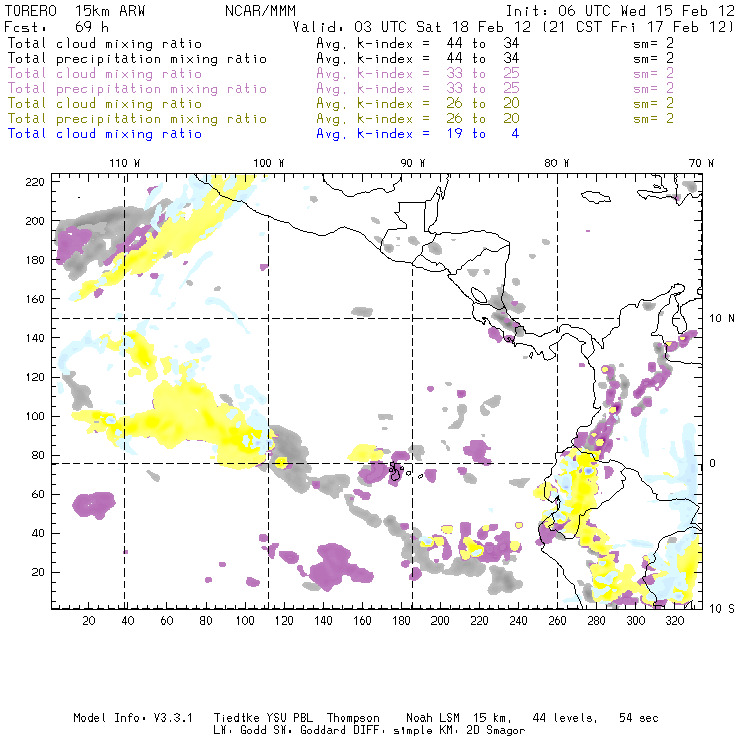Viewport: 740px width, 740px height.
Task: Click the blue "Total cloud mixing ratio" legend line
Action: click(105, 134)
